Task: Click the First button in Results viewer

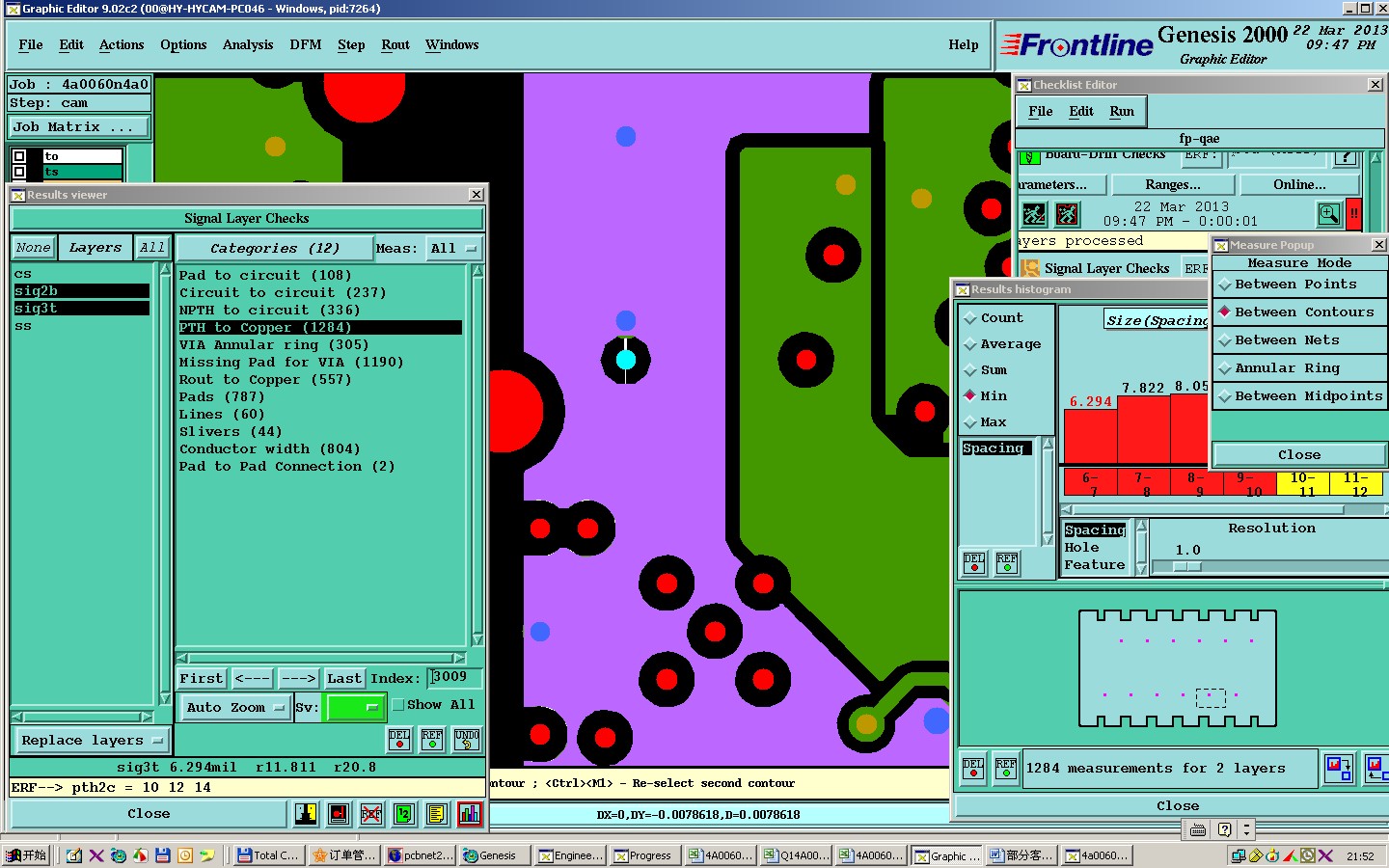Action: [x=202, y=678]
